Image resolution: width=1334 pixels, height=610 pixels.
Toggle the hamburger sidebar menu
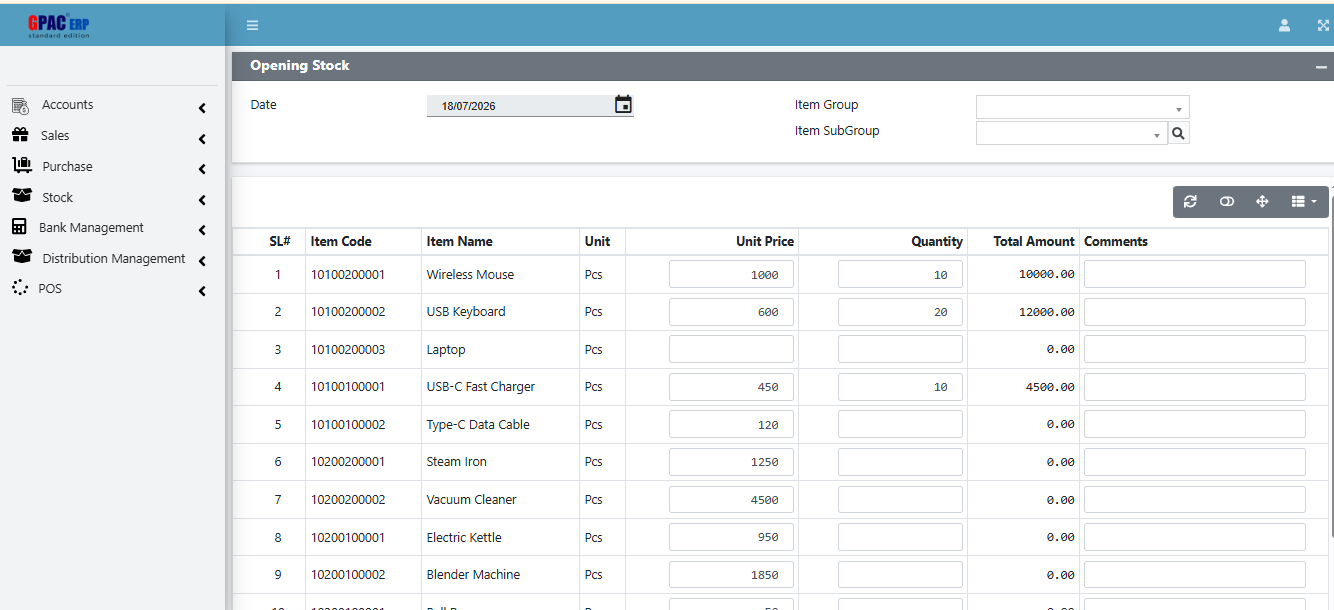point(252,25)
